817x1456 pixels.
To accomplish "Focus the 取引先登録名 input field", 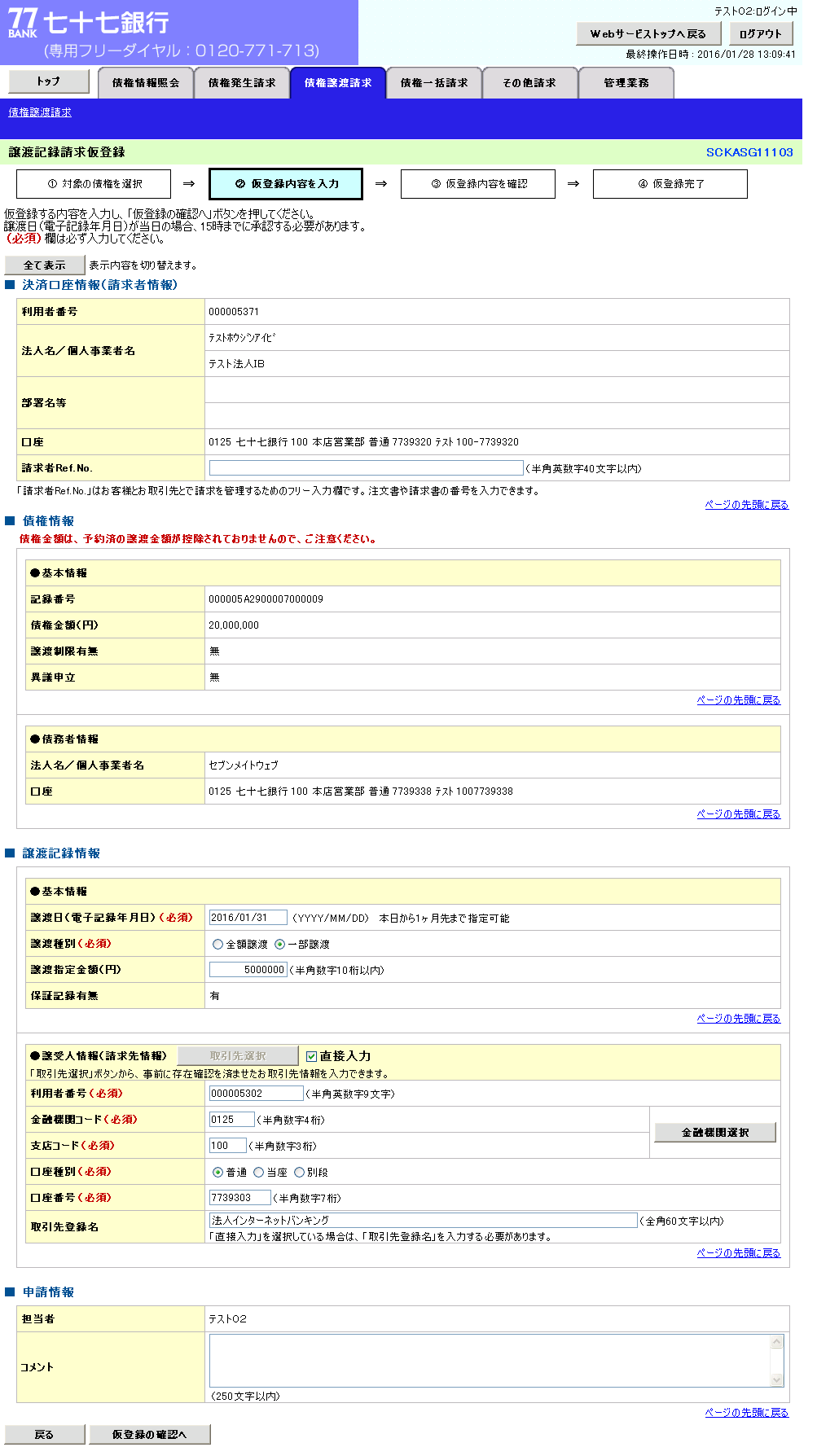I will coord(424,1221).
